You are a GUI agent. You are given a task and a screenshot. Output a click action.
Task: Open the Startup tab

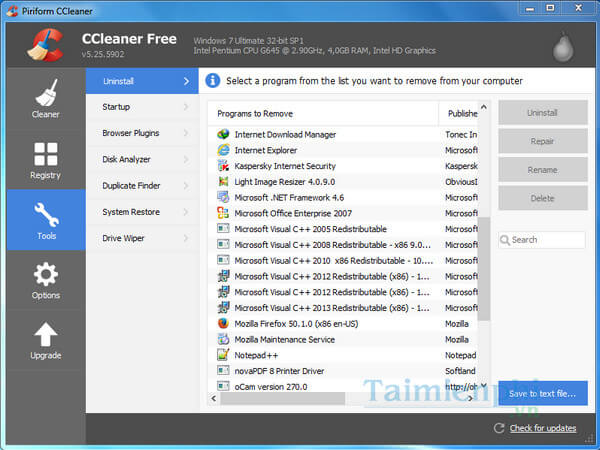click(142, 107)
